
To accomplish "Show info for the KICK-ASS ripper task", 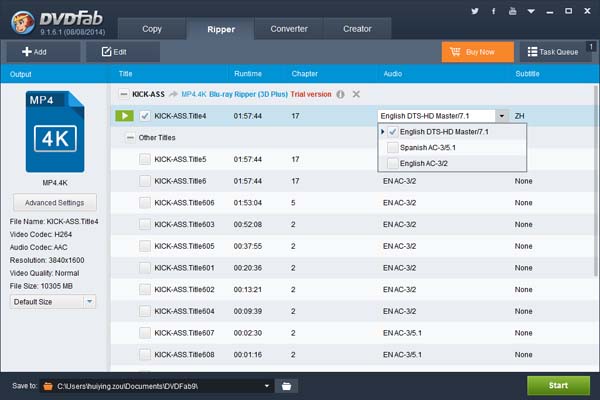I will coord(340,94).
